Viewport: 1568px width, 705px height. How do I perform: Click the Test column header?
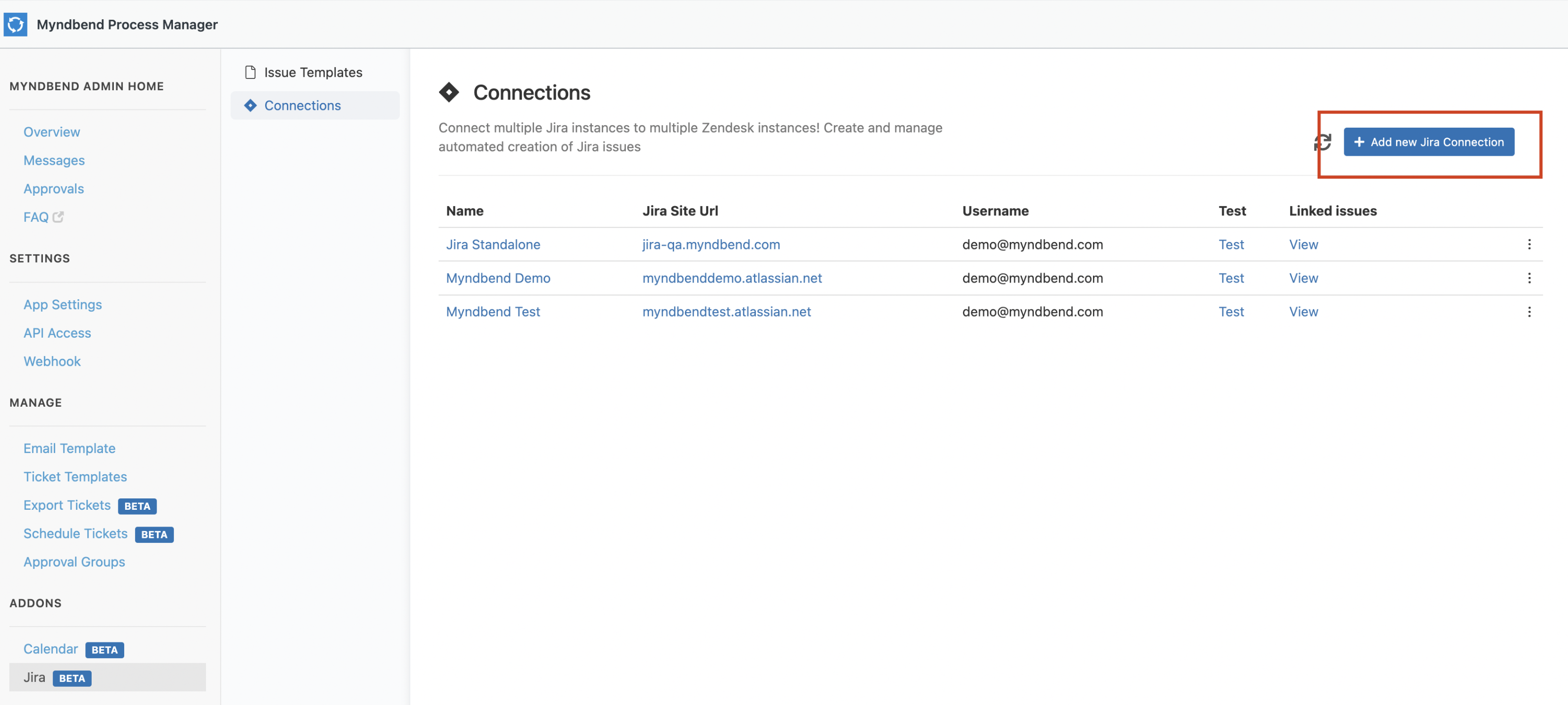[x=1232, y=211]
